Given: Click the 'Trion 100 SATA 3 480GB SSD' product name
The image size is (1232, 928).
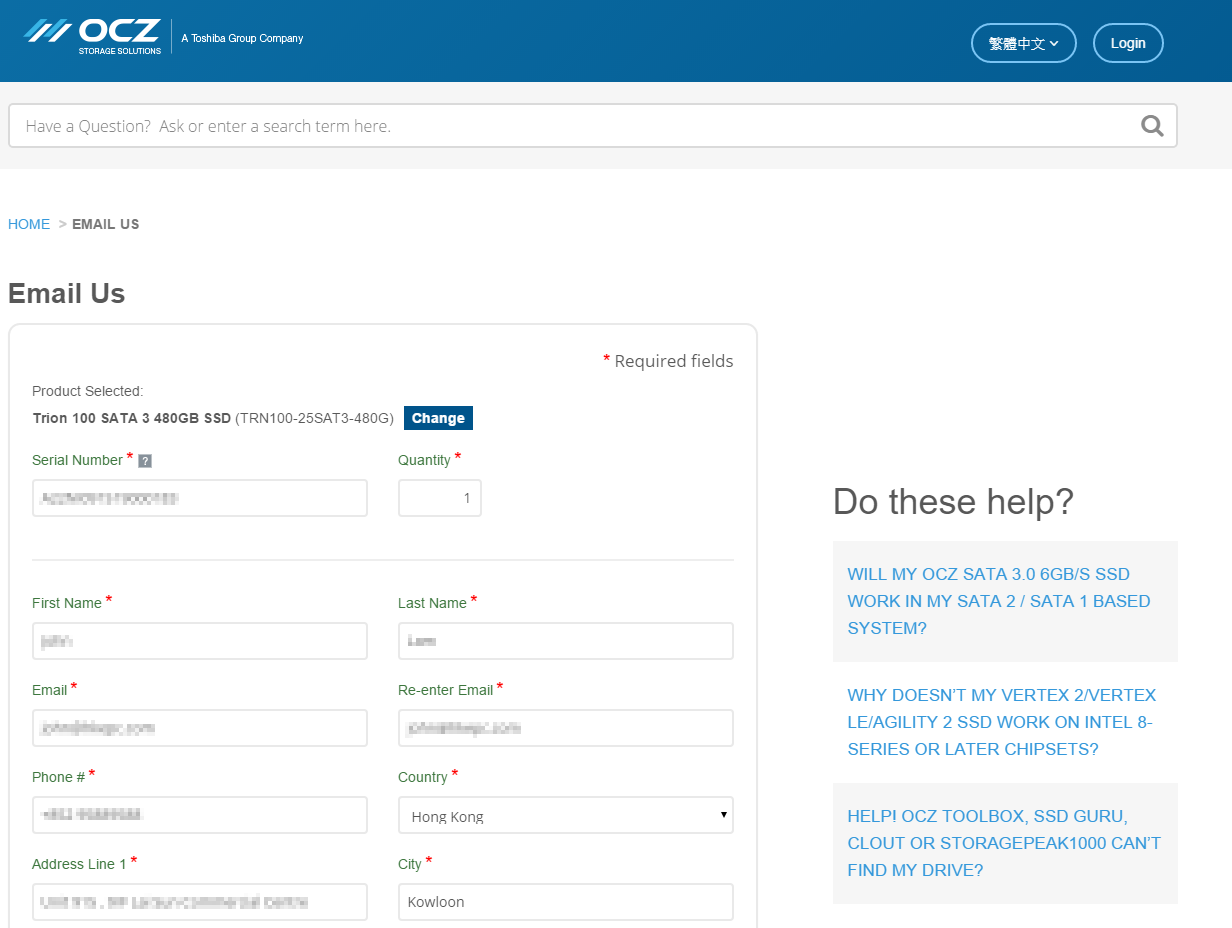Looking at the screenshot, I should click(x=132, y=418).
